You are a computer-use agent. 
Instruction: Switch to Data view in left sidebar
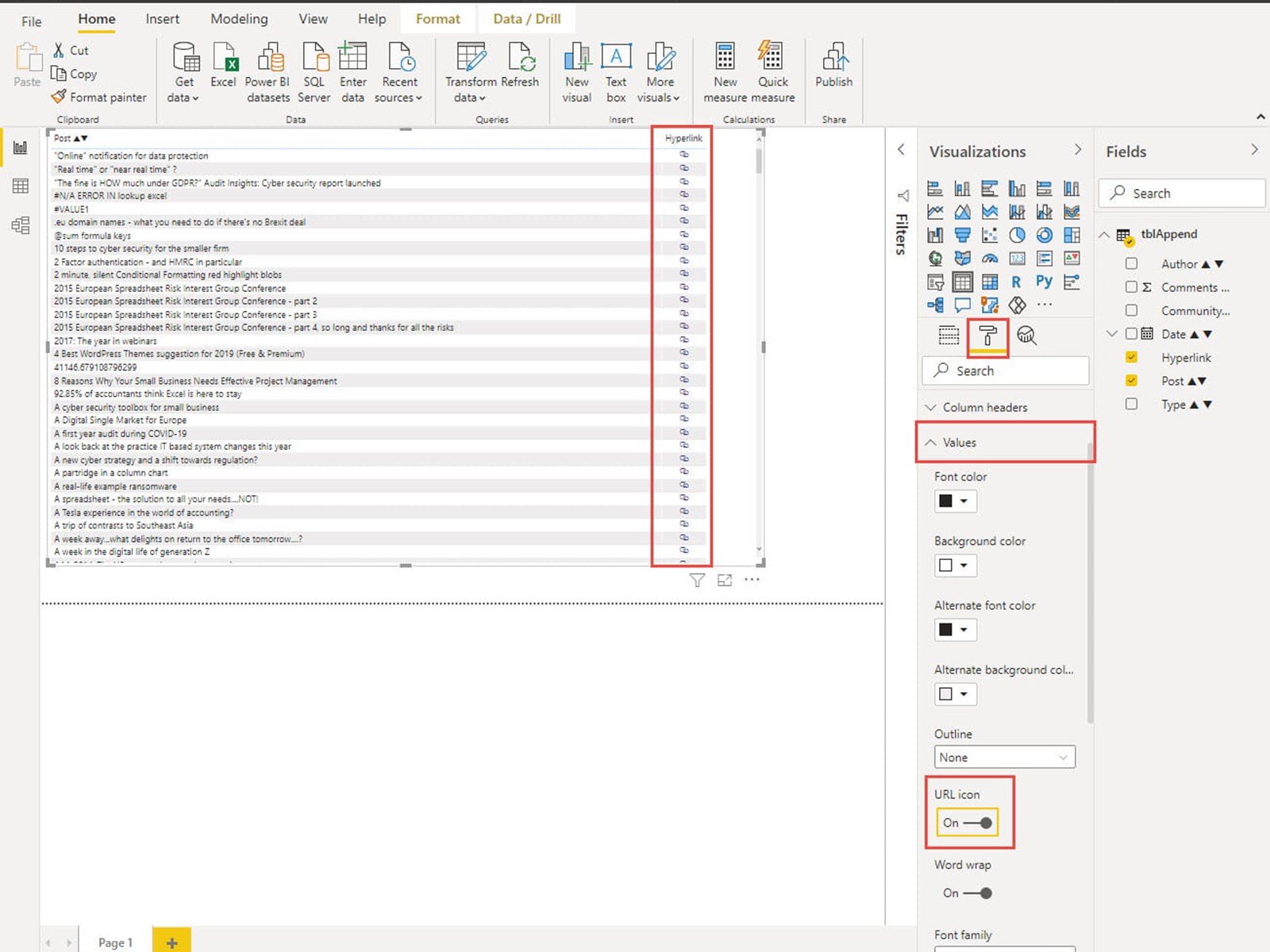point(21,186)
